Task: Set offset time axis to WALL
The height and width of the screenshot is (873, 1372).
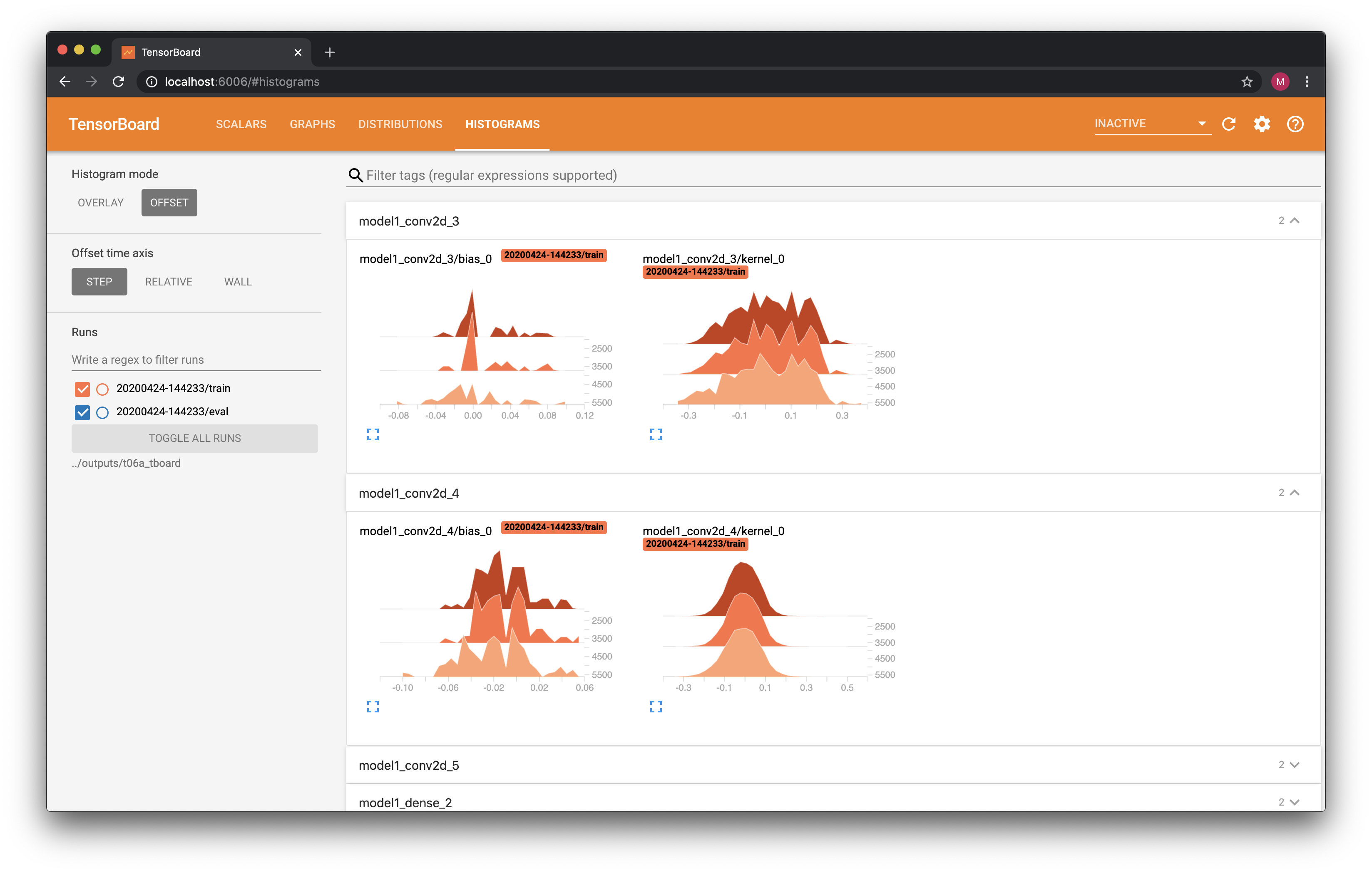Action: (x=238, y=282)
